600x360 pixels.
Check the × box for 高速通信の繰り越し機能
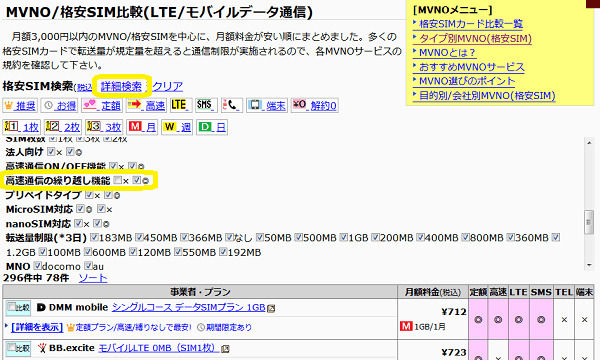point(118,180)
